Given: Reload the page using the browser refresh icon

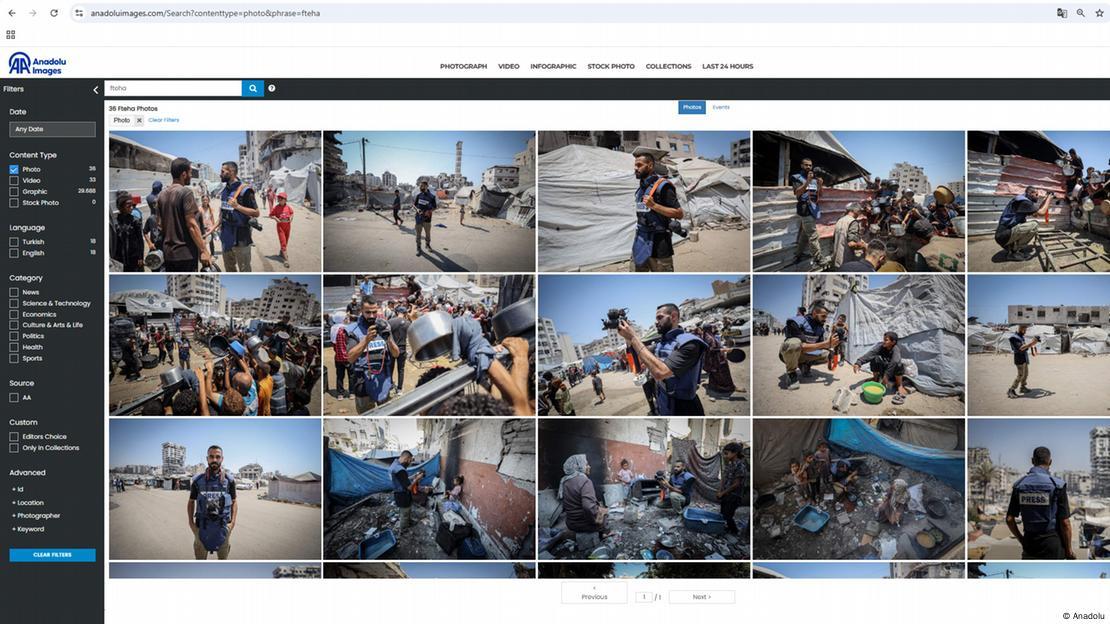Looking at the screenshot, I should coord(54,13).
